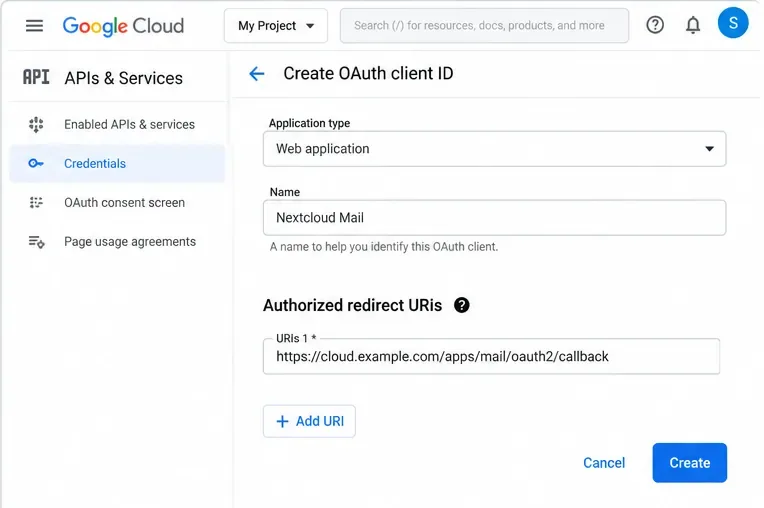
Task: Click the Credentials key icon
Action: [x=36, y=164]
